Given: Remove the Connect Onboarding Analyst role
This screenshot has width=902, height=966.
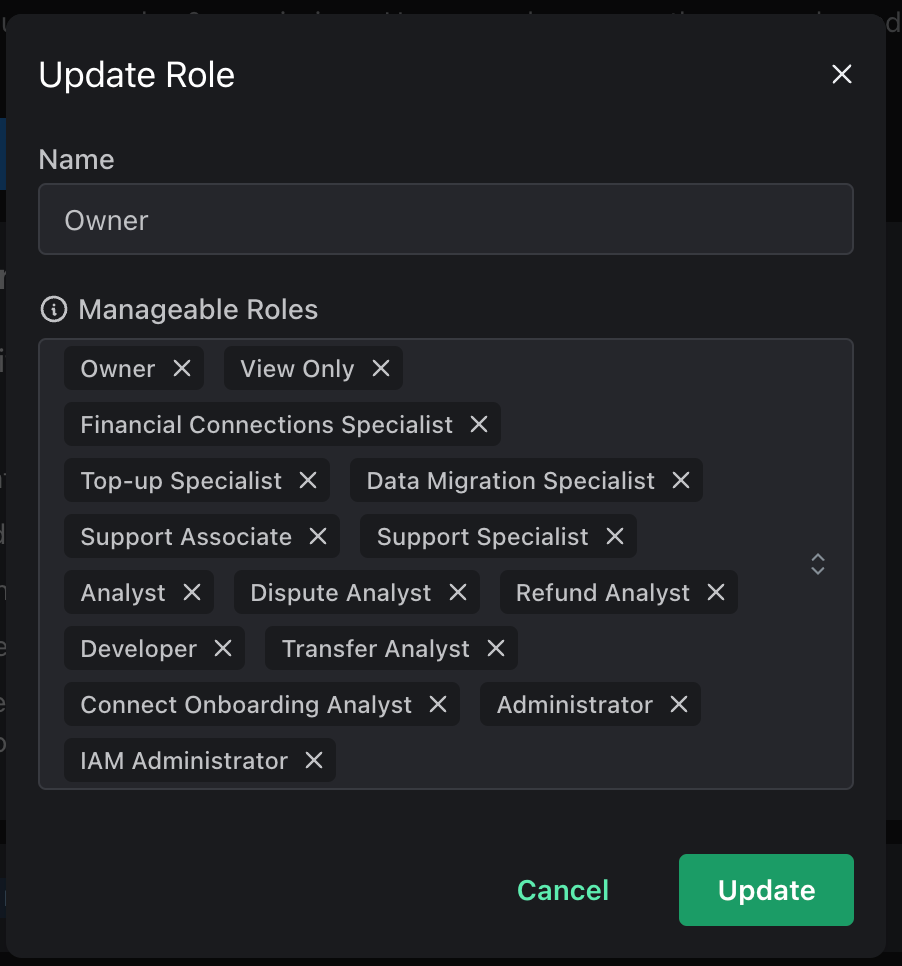Looking at the screenshot, I should coord(437,704).
